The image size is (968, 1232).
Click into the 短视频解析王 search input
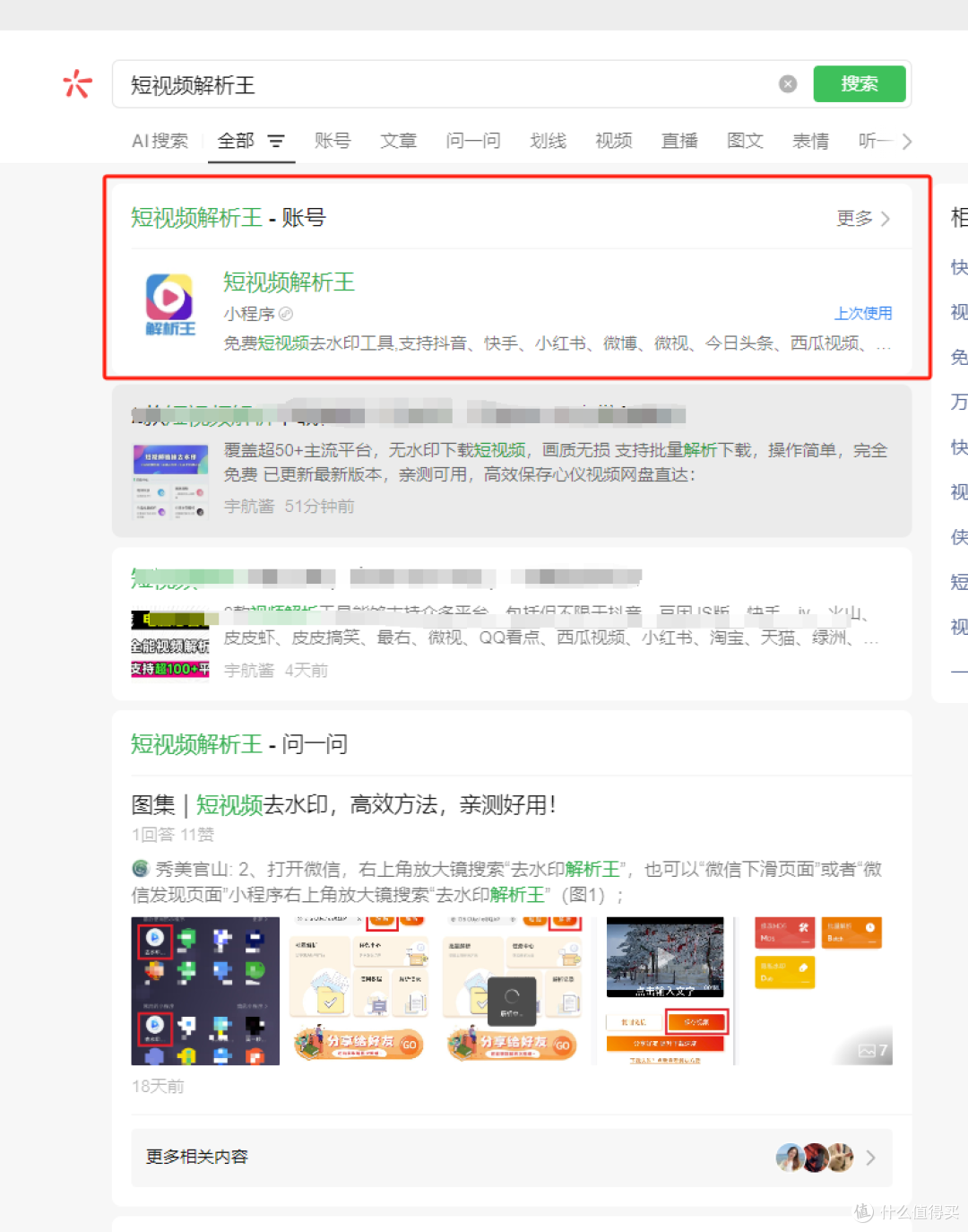tap(448, 84)
